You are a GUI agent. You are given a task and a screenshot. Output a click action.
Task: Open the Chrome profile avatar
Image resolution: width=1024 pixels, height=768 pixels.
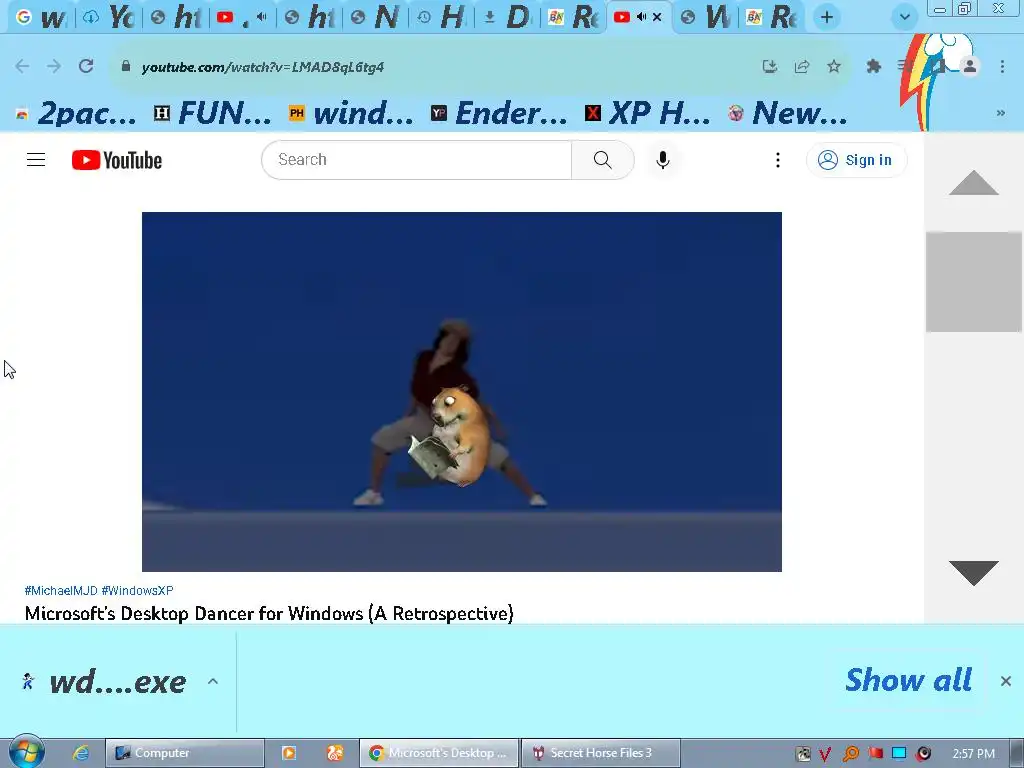click(x=970, y=67)
